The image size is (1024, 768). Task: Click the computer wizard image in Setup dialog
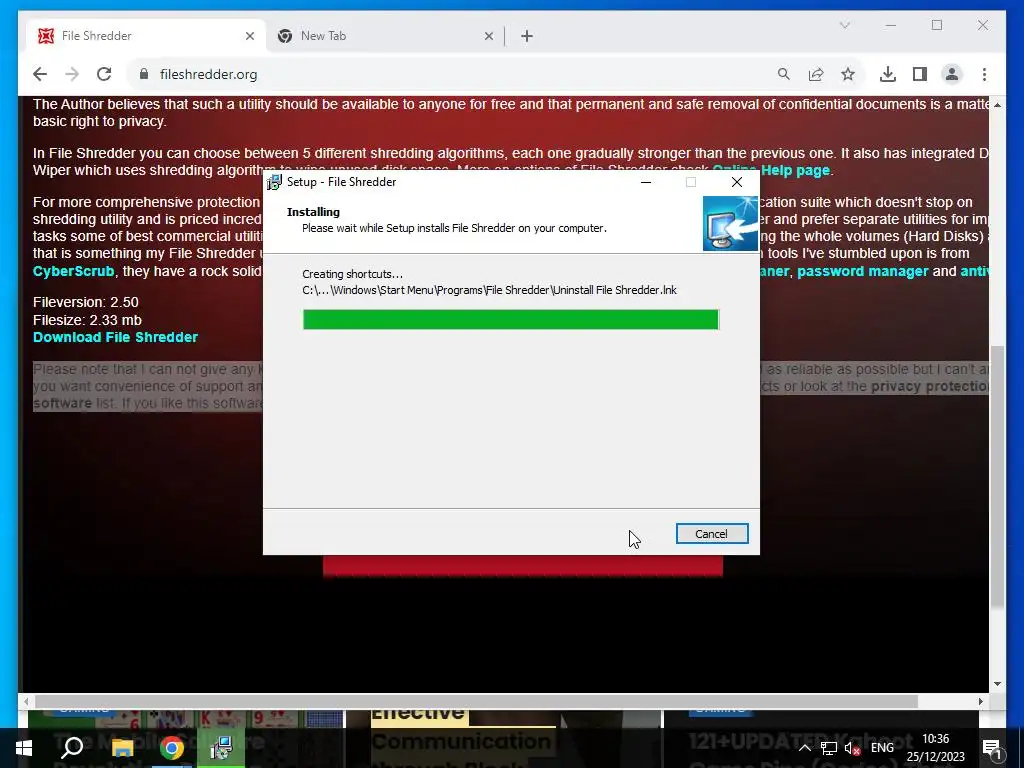click(730, 223)
